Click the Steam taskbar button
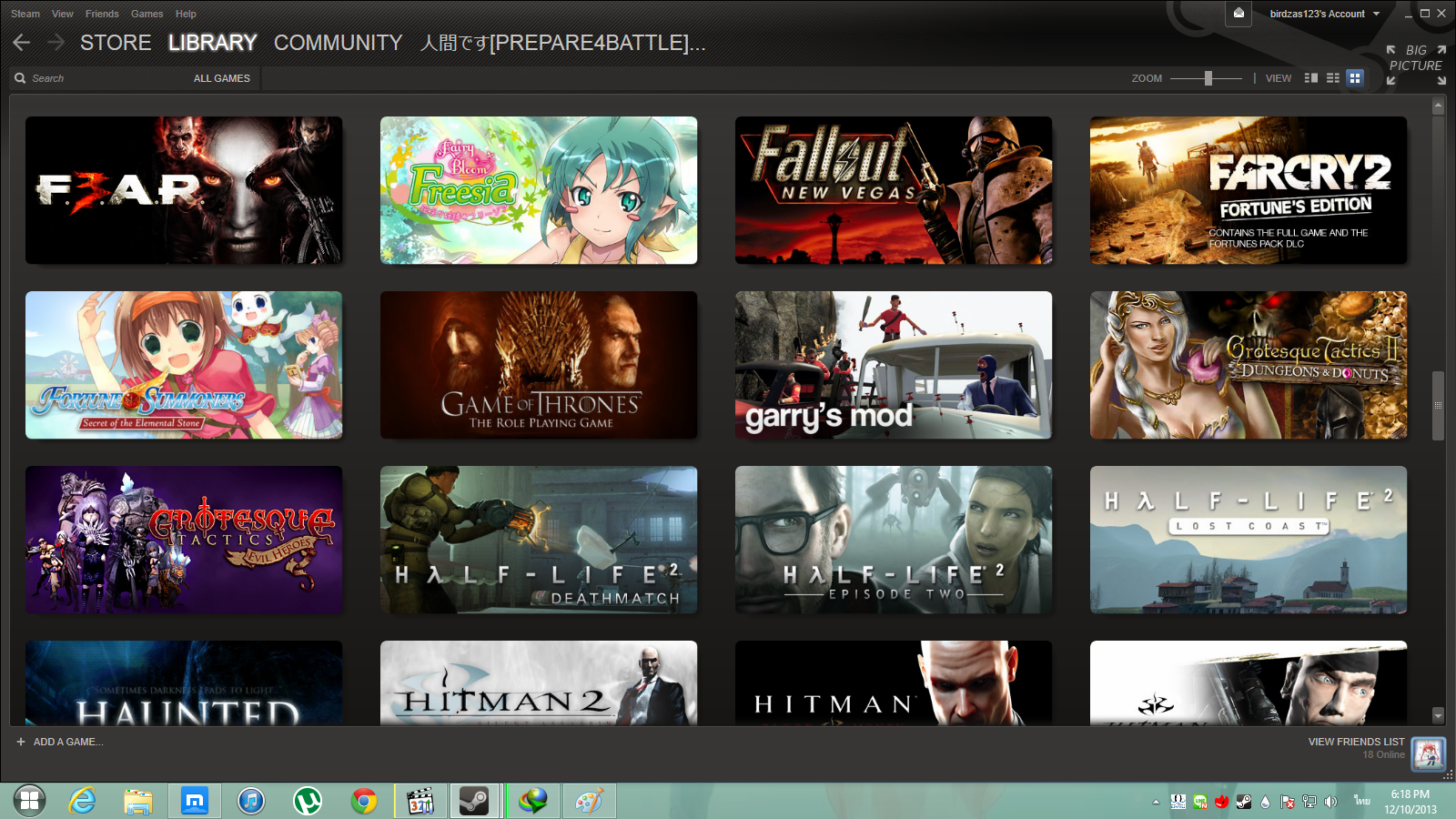The height and width of the screenshot is (819, 1456). coord(474,801)
